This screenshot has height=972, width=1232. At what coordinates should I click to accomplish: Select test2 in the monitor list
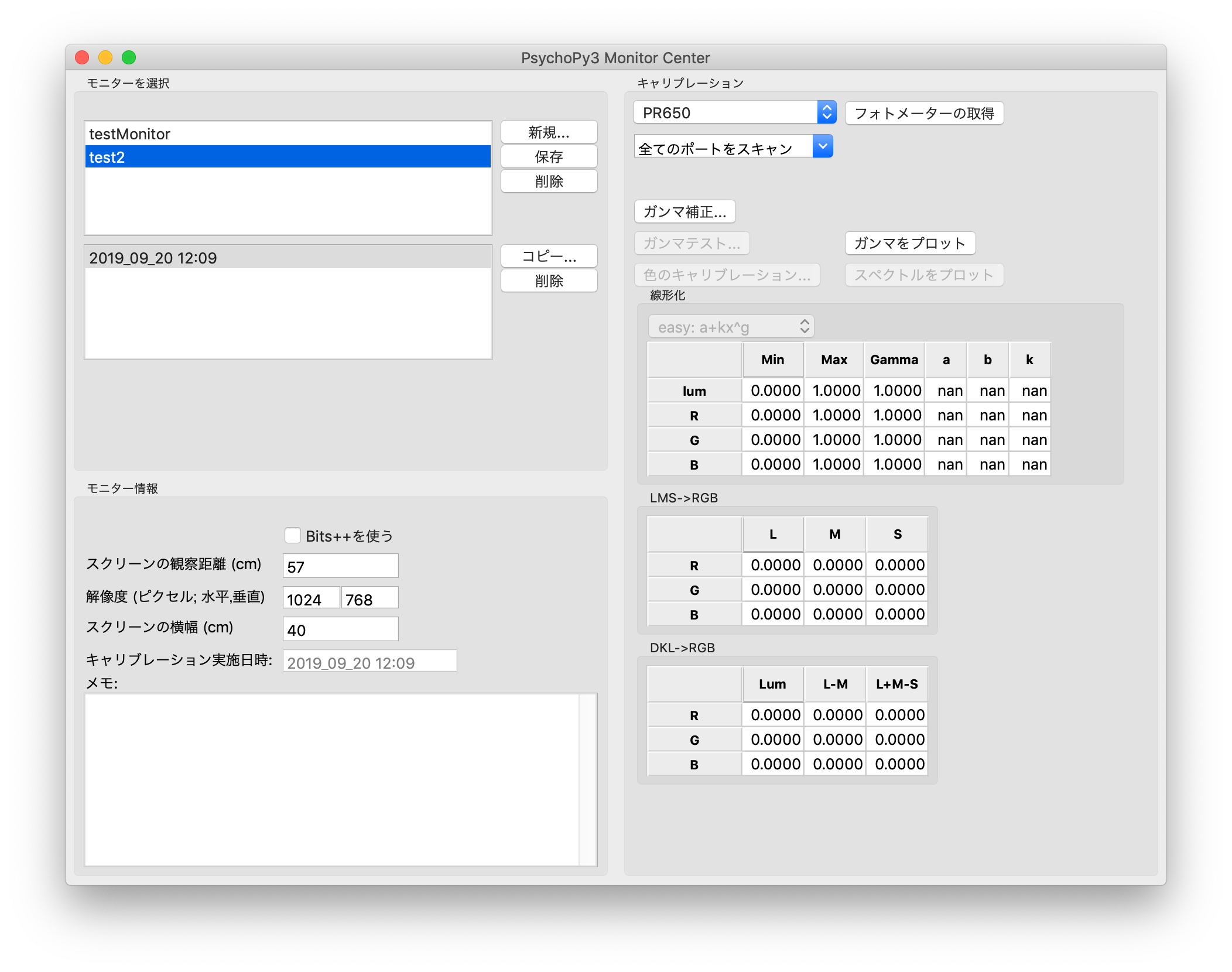tap(288, 157)
